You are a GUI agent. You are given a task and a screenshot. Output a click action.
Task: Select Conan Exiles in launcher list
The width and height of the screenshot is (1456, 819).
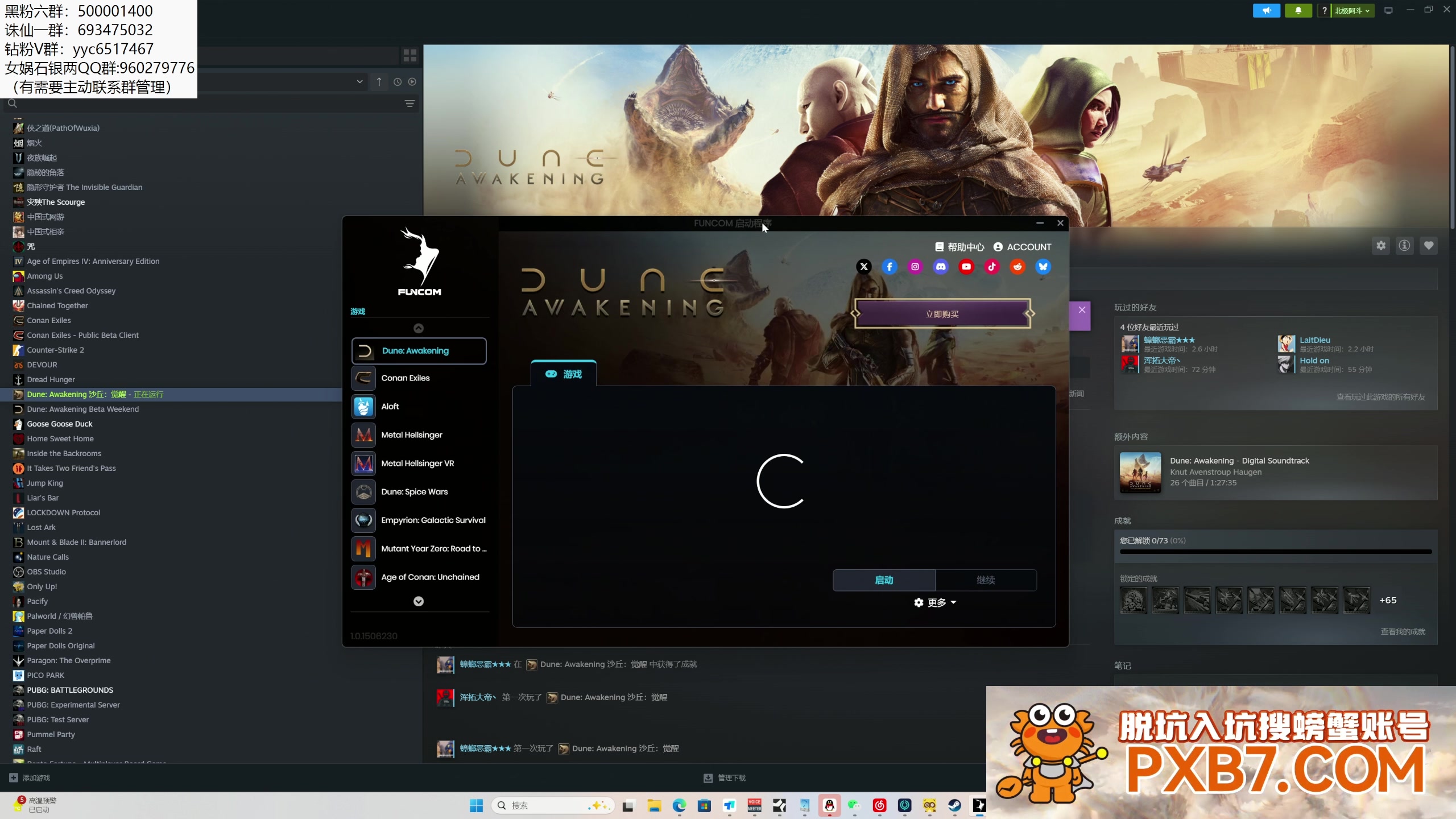tap(419, 378)
